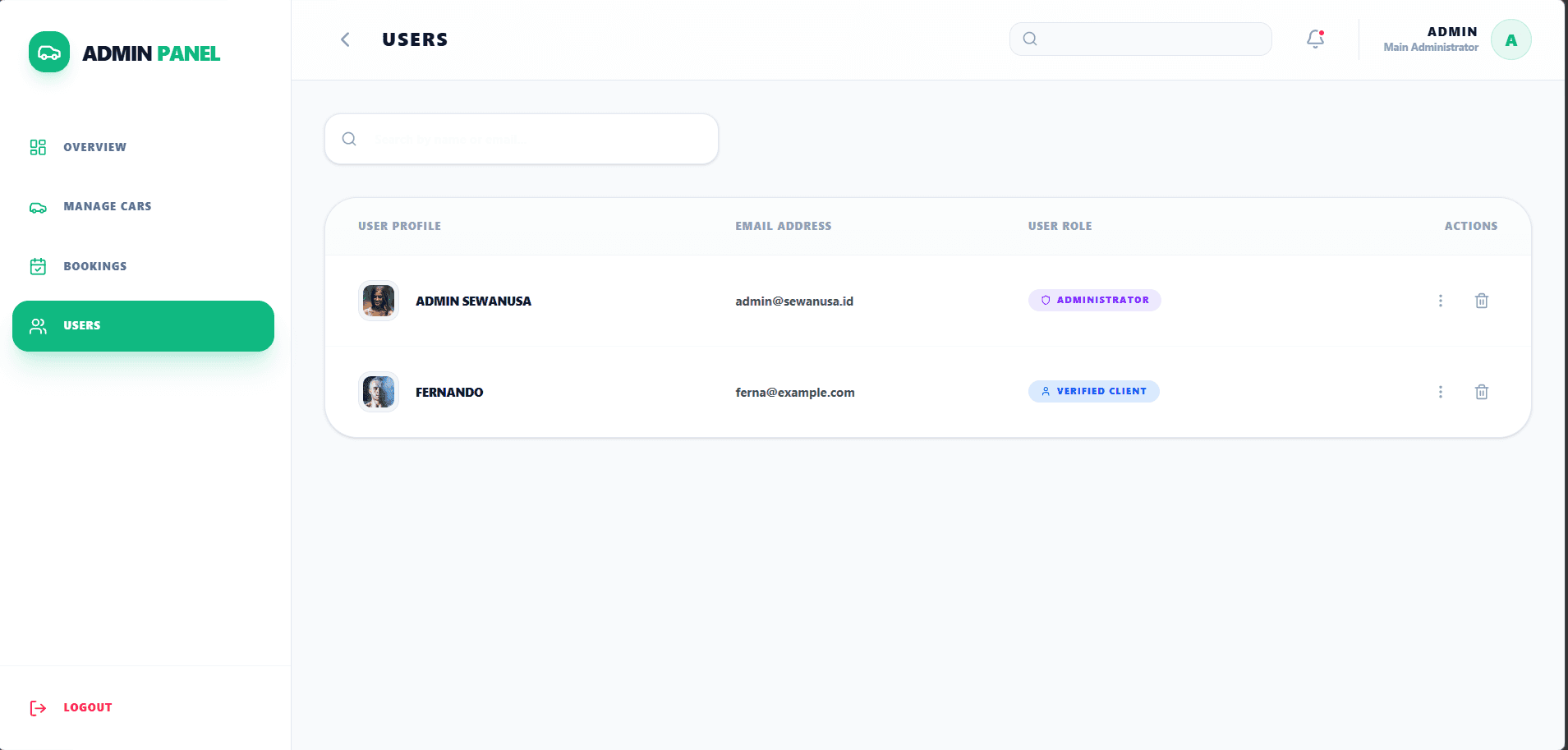This screenshot has width=1568, height=750.
Task: Click the admin avatar circle labeled A
Action: pos(1511,40)
